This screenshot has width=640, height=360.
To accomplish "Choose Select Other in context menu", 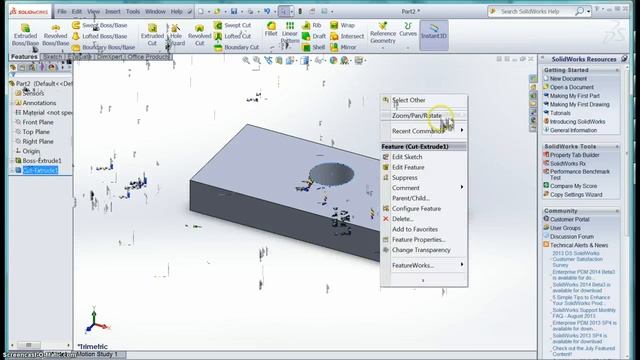I will point(424,100).
